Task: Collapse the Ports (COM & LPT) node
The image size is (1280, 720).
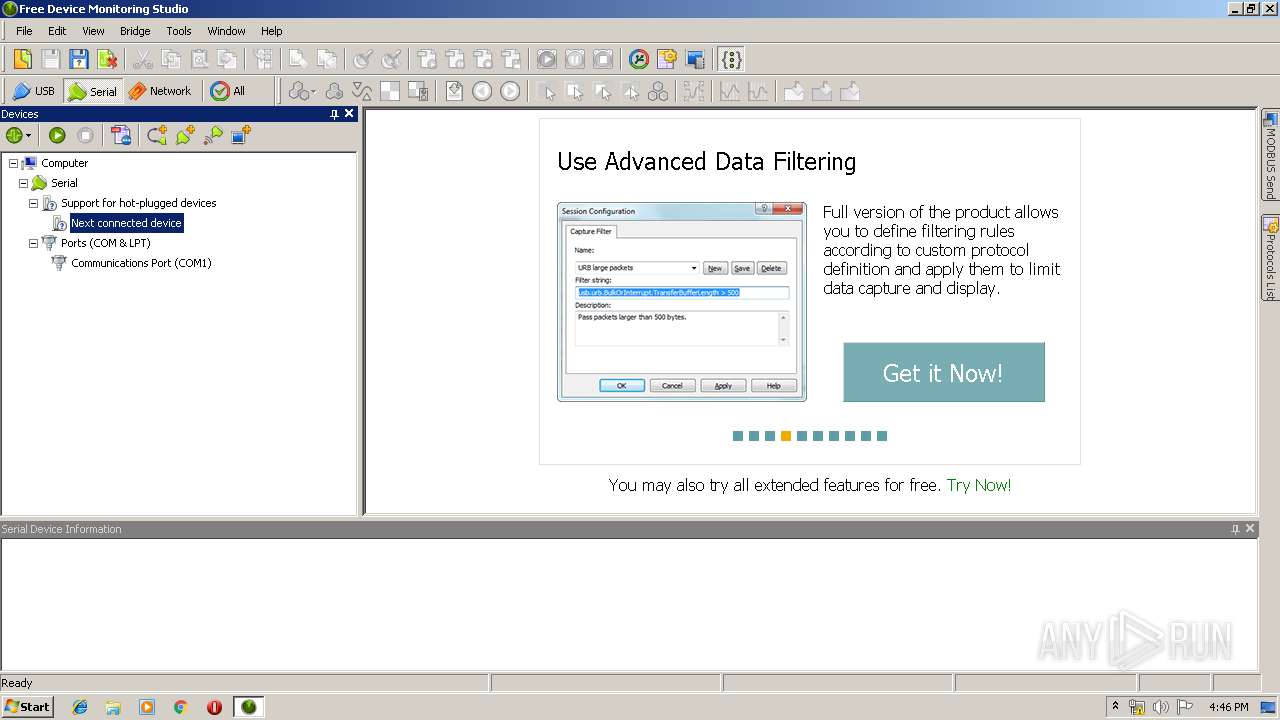Action: [x=33, y=243]
